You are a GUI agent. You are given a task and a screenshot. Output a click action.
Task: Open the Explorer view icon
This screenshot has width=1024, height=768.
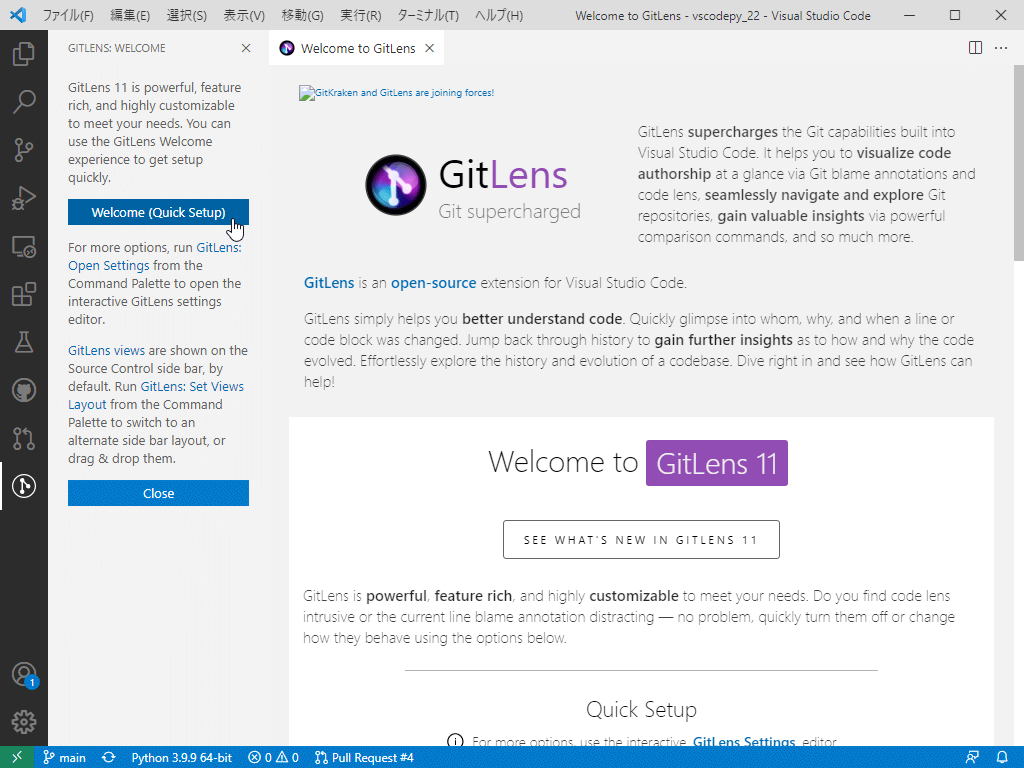[x=25, y=55]
